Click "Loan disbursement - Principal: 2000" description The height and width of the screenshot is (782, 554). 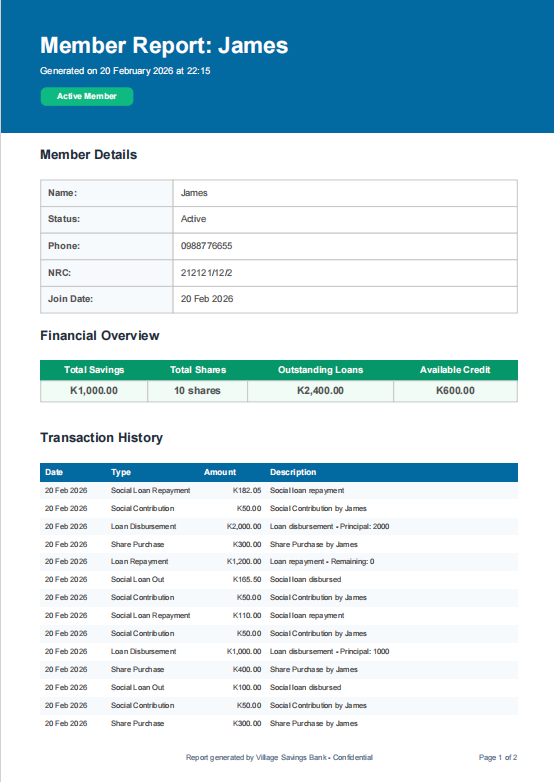click(x=330, y=527)
